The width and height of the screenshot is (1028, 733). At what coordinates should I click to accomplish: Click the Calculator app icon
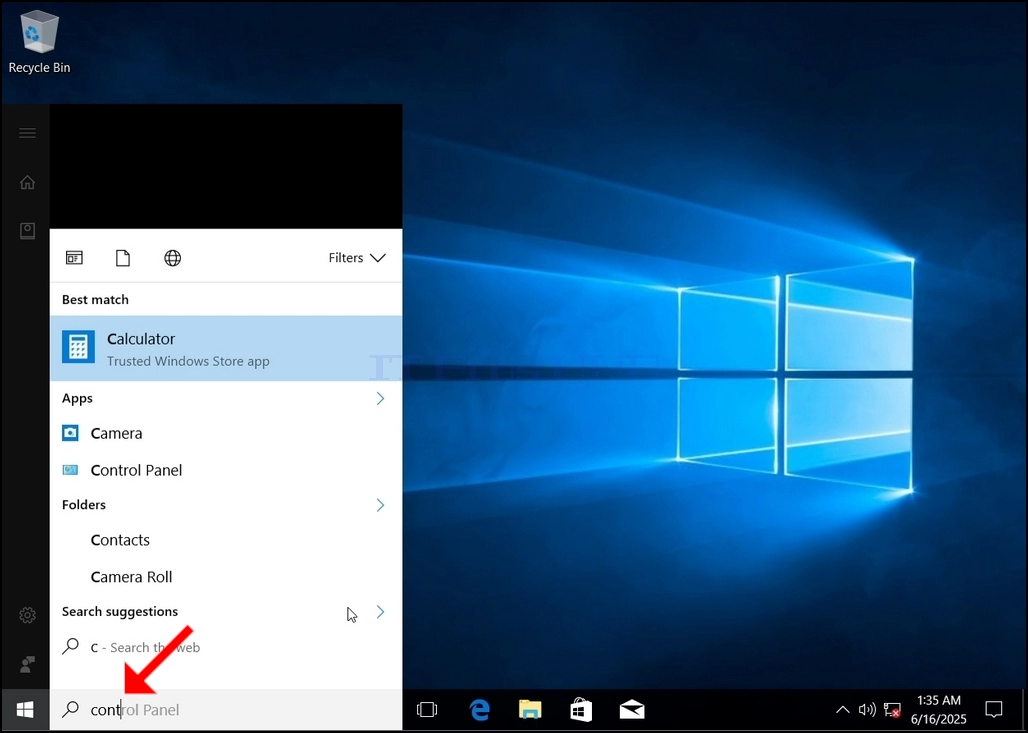78,347
